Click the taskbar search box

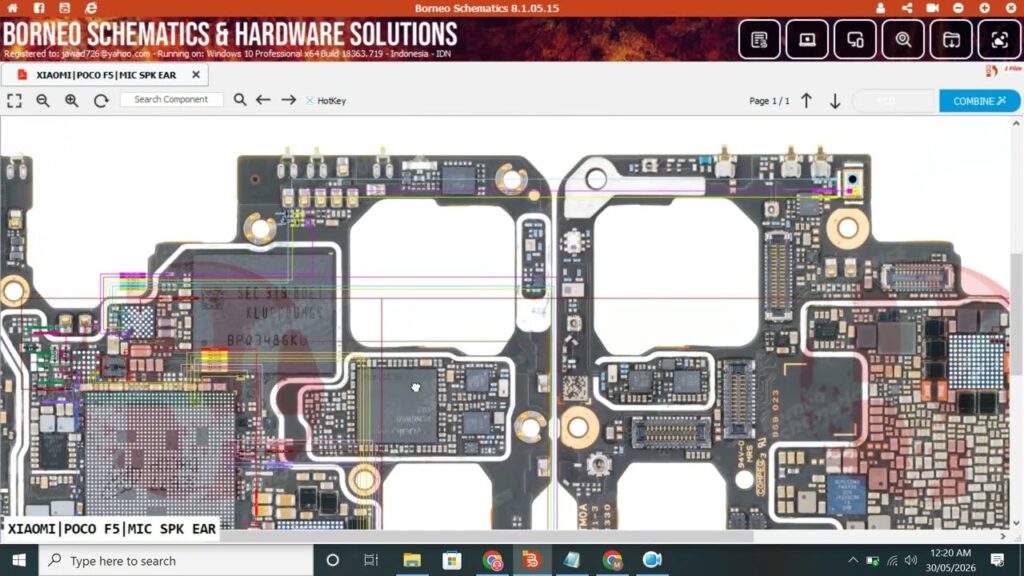[x=176, y=560]
